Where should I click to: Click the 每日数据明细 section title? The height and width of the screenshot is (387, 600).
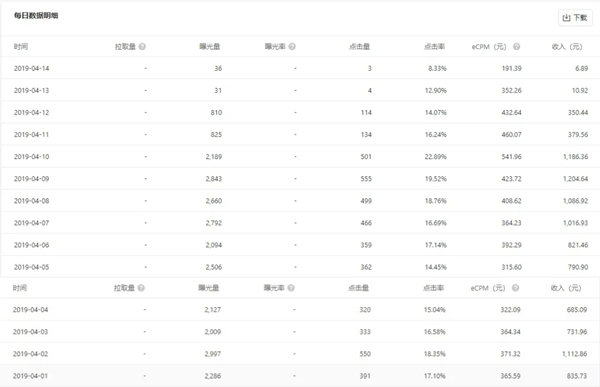(x=36, y=16)
